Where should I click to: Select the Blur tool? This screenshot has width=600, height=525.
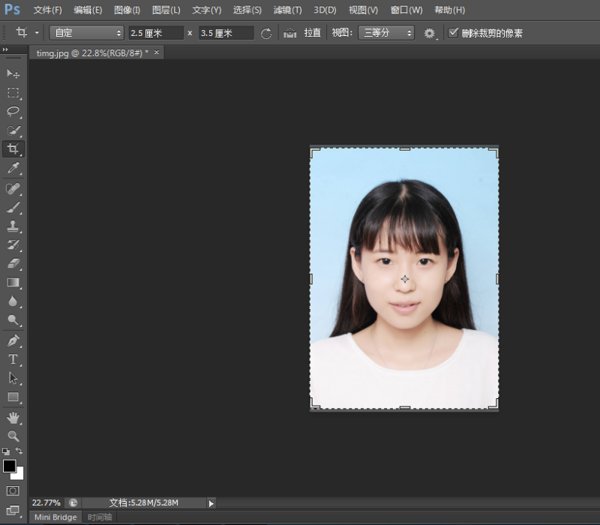pos(13,301)
